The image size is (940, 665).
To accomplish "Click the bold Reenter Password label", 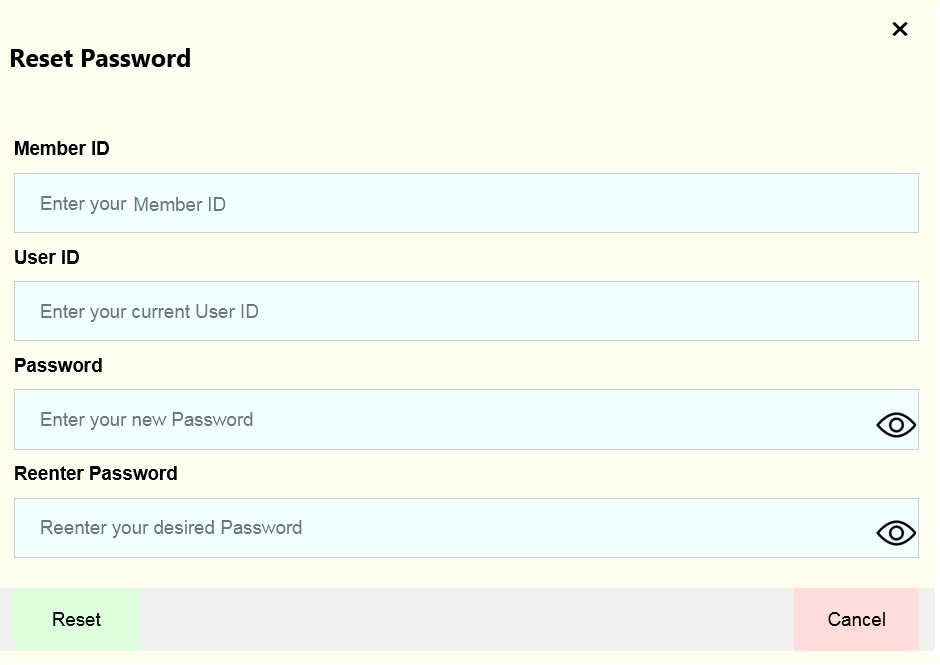I will pos(96,473).
